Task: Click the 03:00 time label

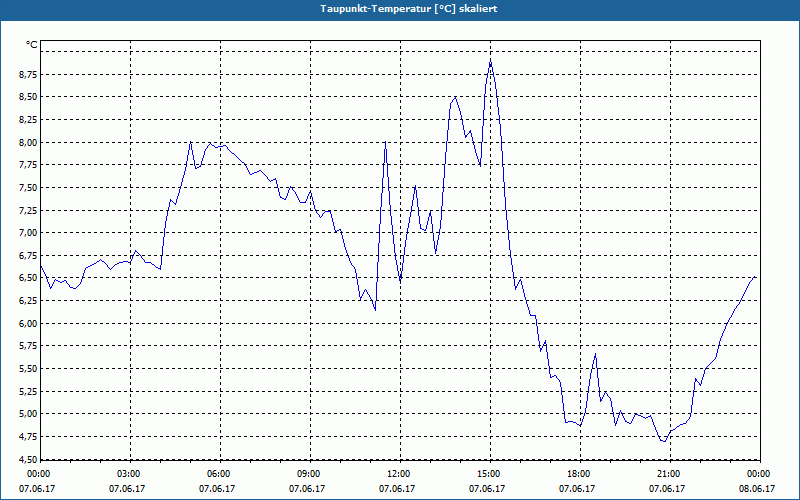Action: coord(131,474)
